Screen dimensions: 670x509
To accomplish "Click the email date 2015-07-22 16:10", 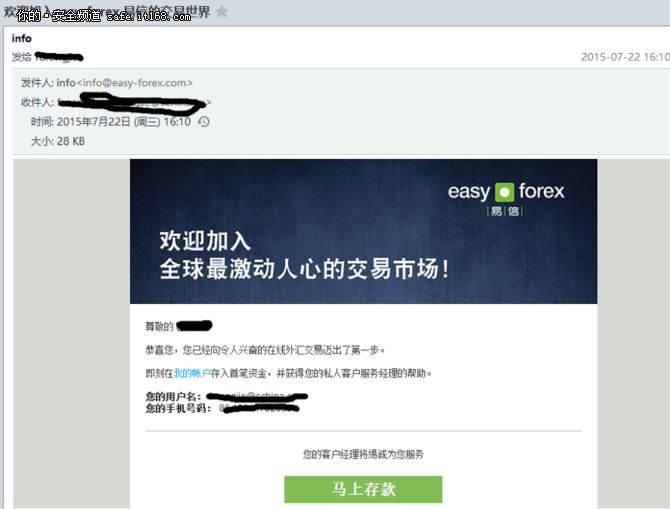I will (625, 57).
